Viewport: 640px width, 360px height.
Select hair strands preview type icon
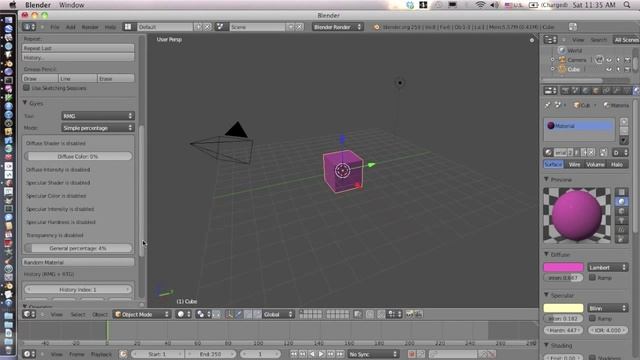(x=621, y=230)
